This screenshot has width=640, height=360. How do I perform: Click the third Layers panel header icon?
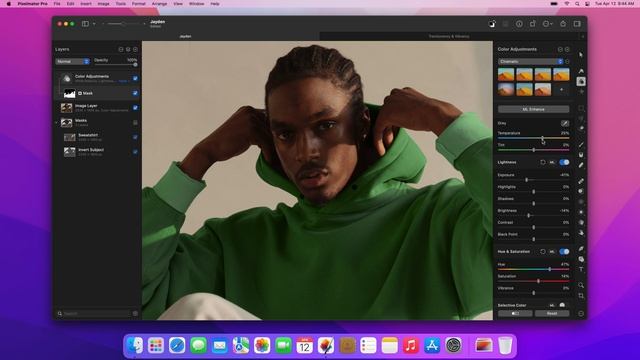pos(136,49)
